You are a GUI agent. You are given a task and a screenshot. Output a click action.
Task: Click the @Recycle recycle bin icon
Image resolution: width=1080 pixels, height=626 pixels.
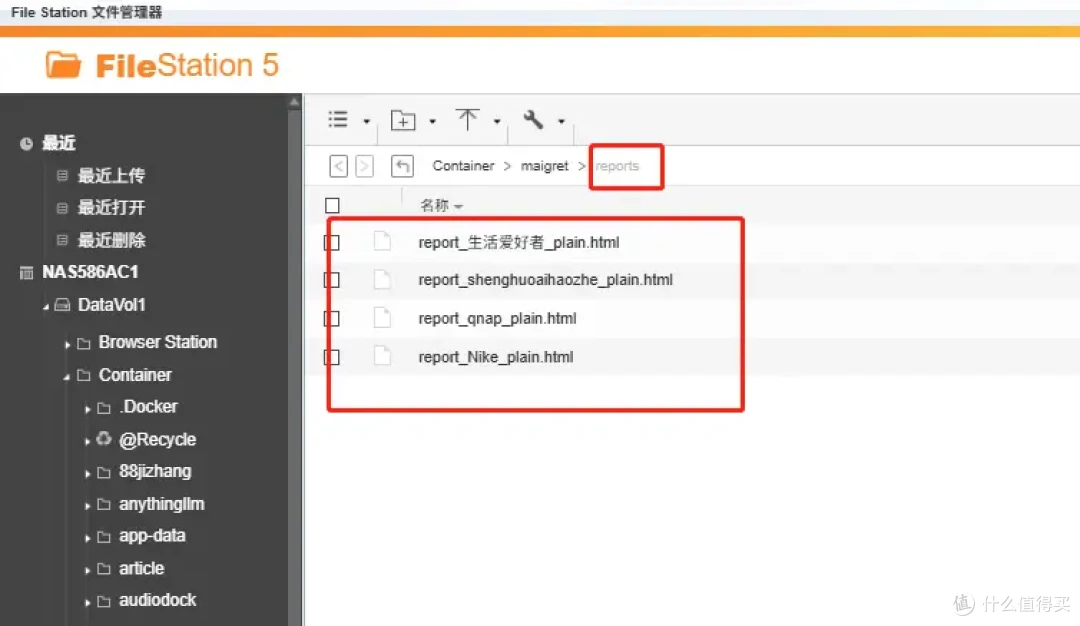point(104,439)
